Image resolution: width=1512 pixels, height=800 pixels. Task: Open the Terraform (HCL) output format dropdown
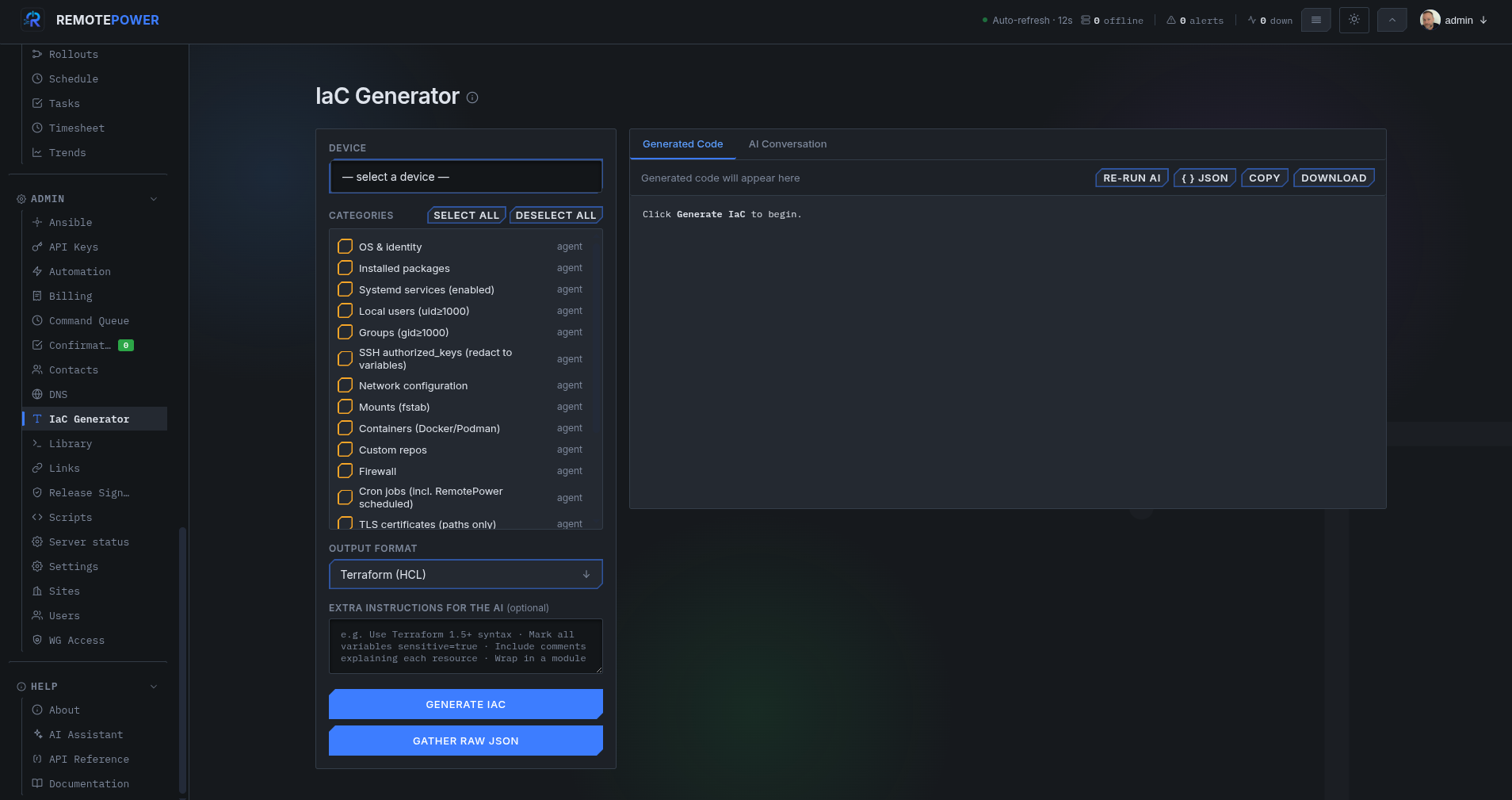466,574
